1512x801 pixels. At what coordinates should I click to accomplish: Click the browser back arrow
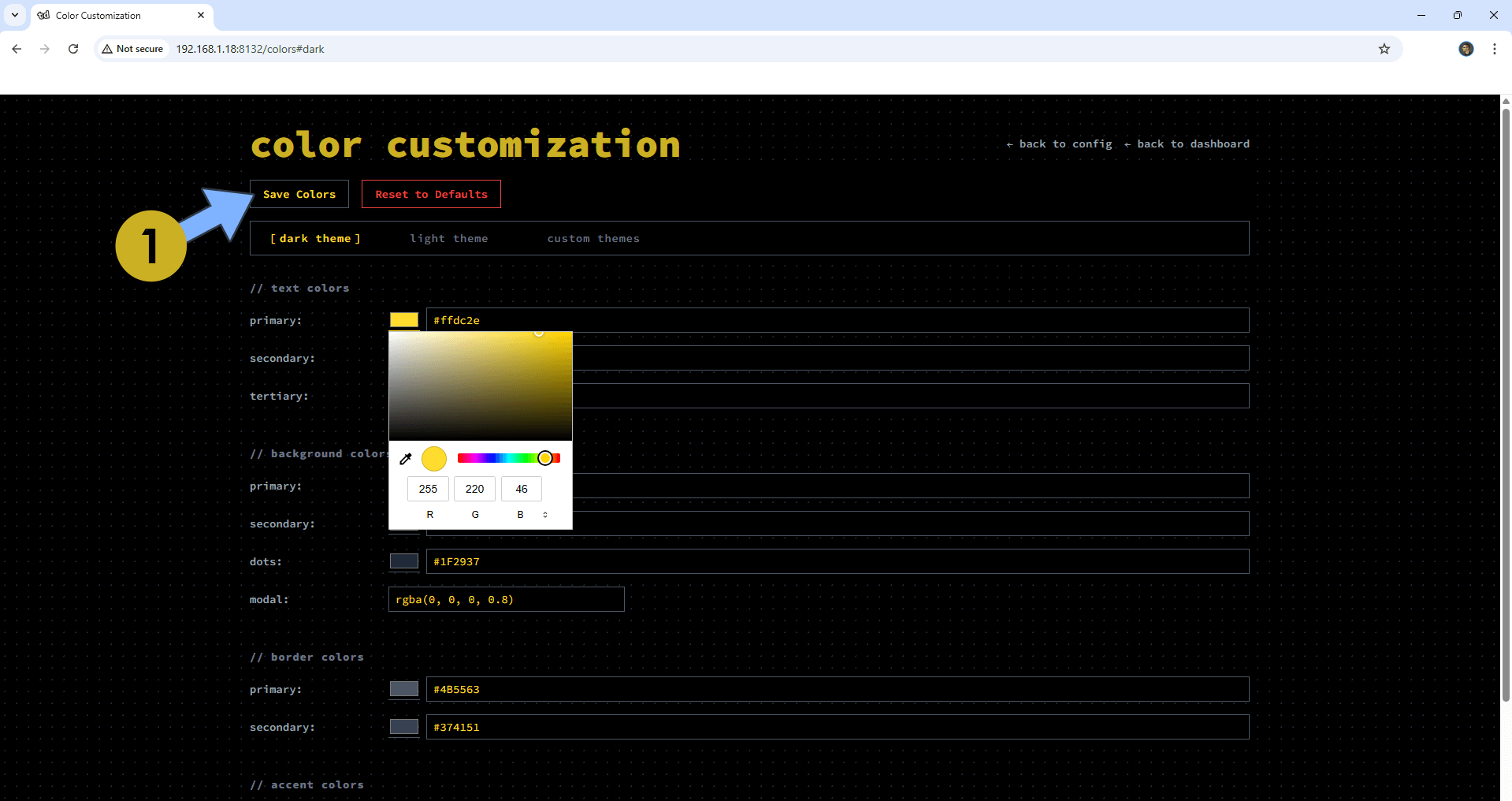point(17,49)
